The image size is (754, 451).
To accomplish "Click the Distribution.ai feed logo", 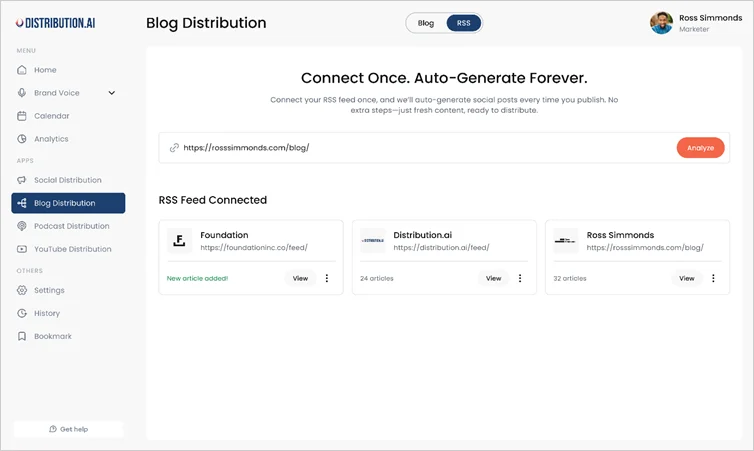I will pyautogui.click(x=373, y=240).
